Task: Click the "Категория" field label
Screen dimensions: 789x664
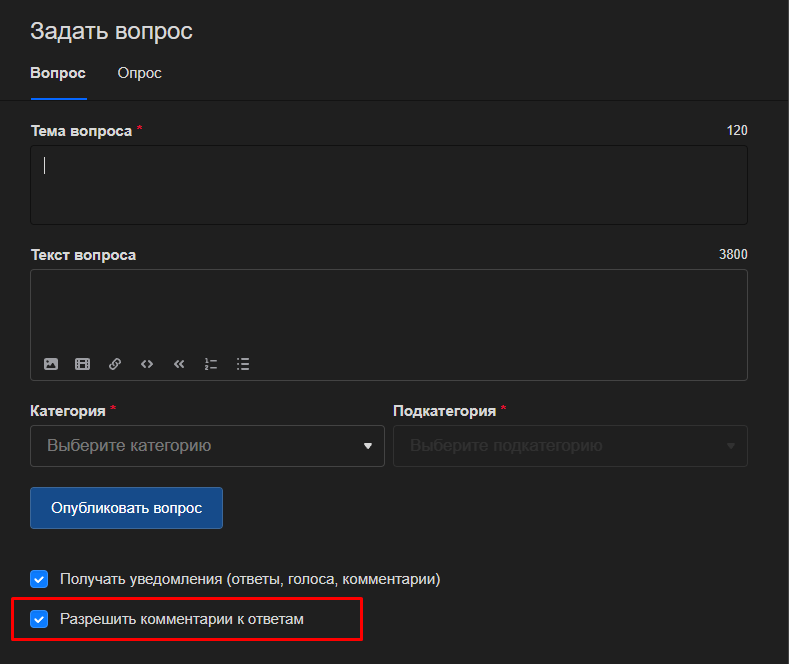Action: 68,411
